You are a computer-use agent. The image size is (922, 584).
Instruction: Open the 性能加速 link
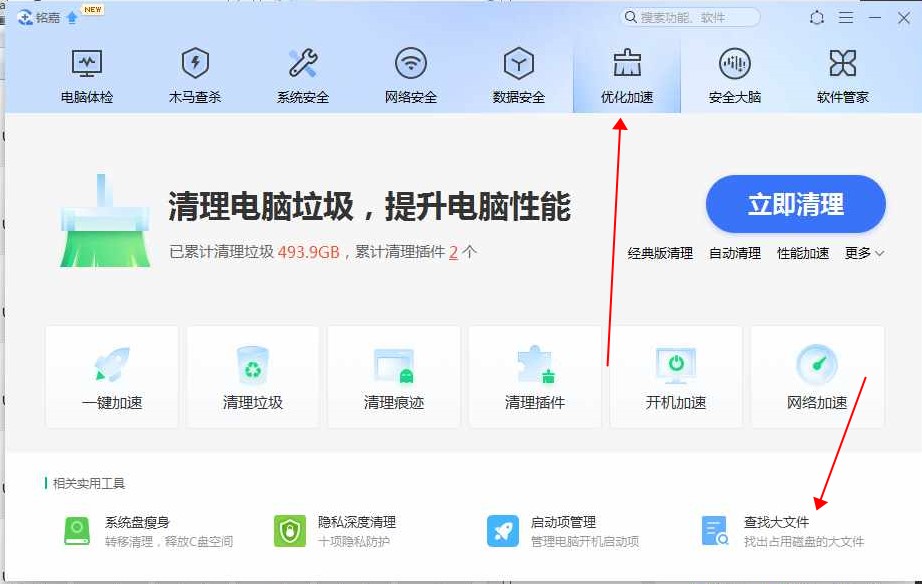(x=803, y=253)
